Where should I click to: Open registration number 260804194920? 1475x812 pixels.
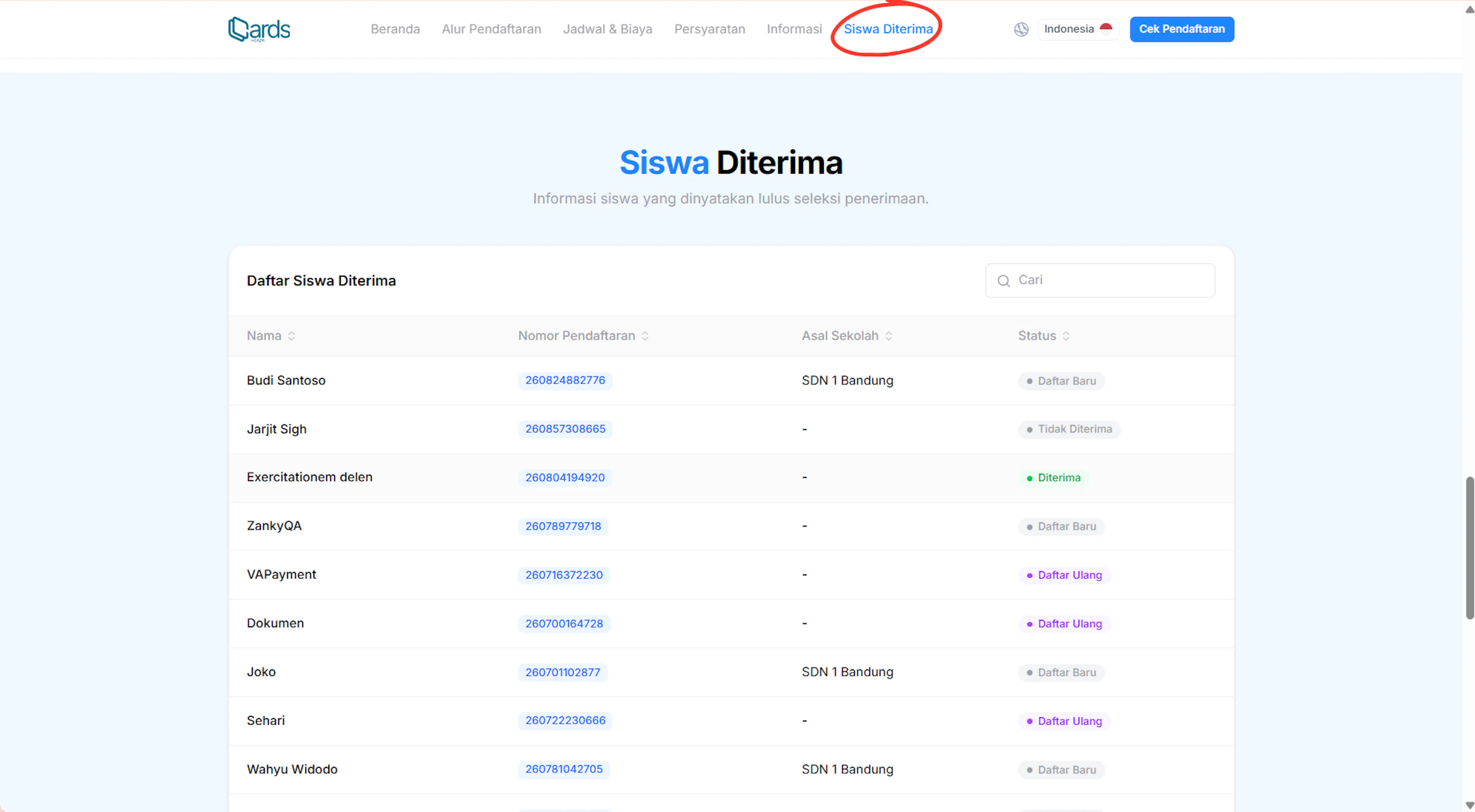tap(565, 477)
